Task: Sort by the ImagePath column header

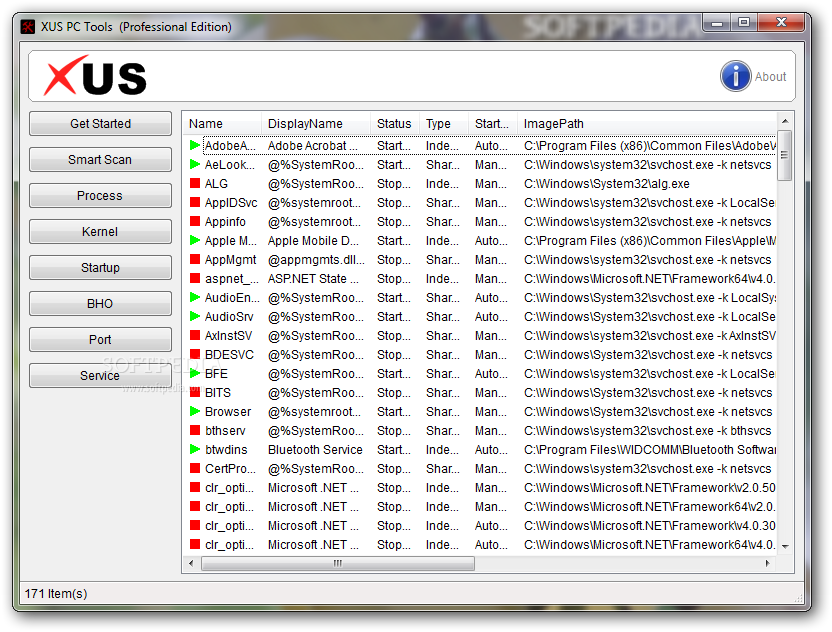Action: 647,124
